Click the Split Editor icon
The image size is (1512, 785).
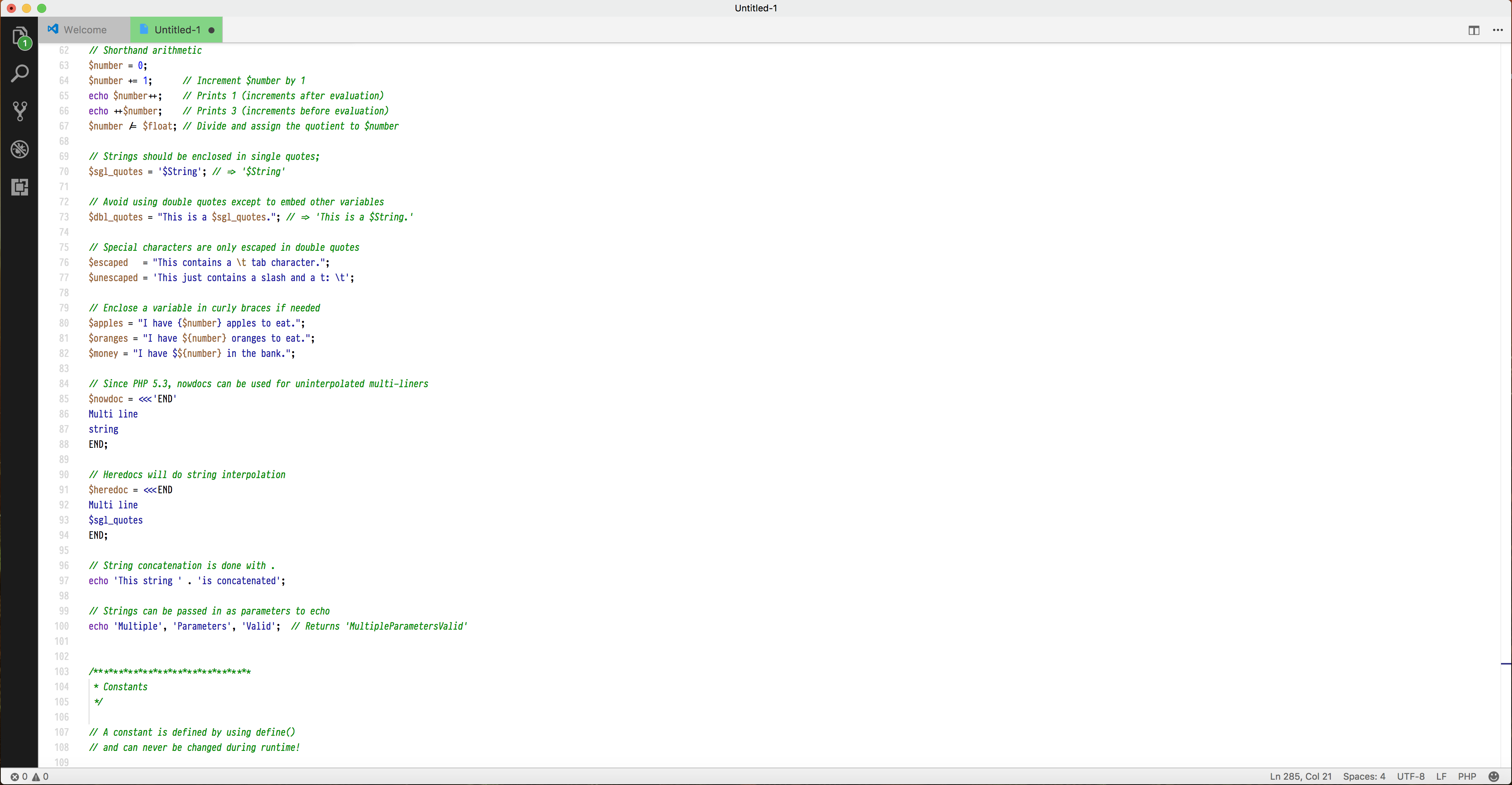[x=1473, y=30]
